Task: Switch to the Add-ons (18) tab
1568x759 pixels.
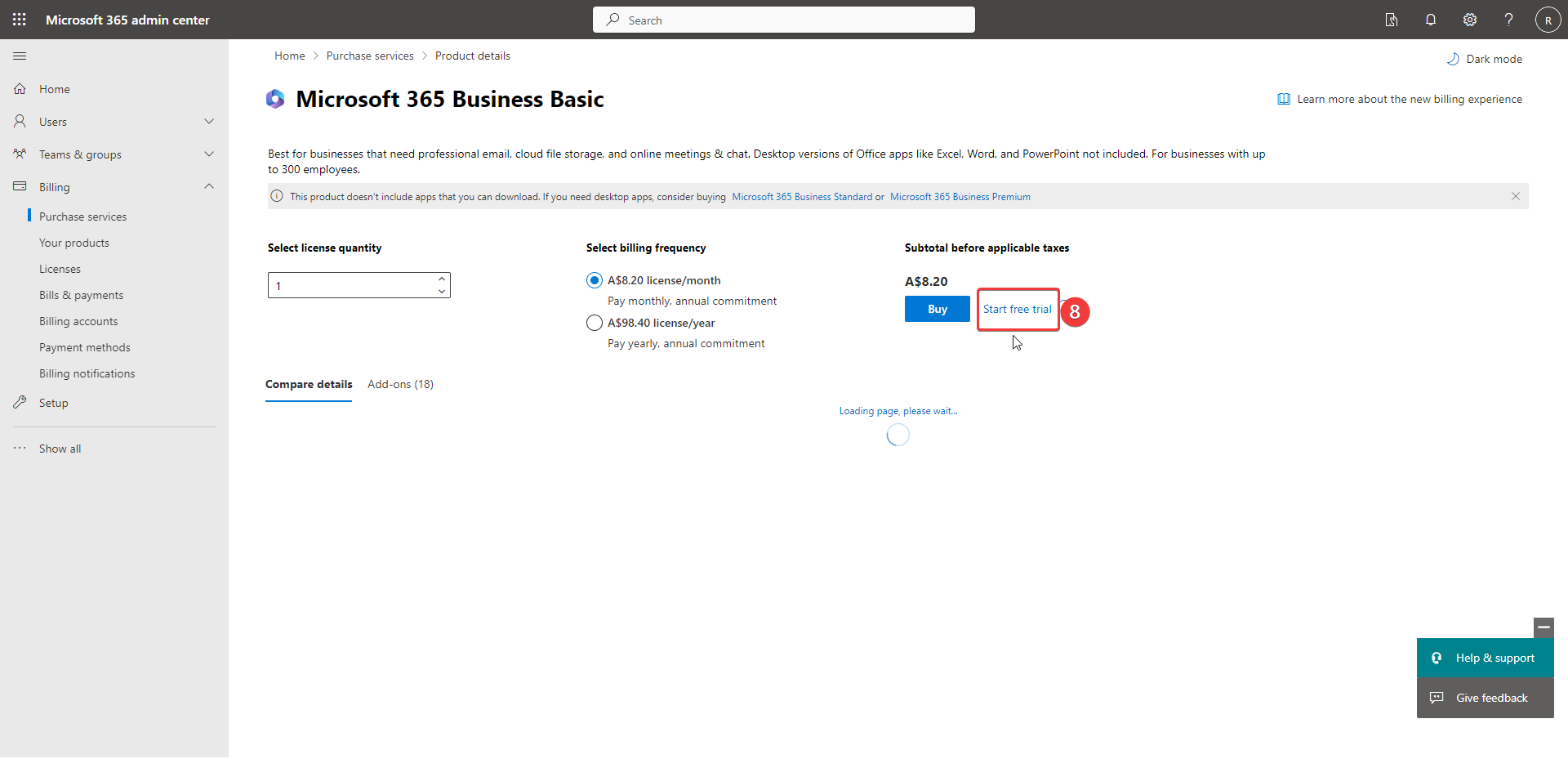Action: 399,384
